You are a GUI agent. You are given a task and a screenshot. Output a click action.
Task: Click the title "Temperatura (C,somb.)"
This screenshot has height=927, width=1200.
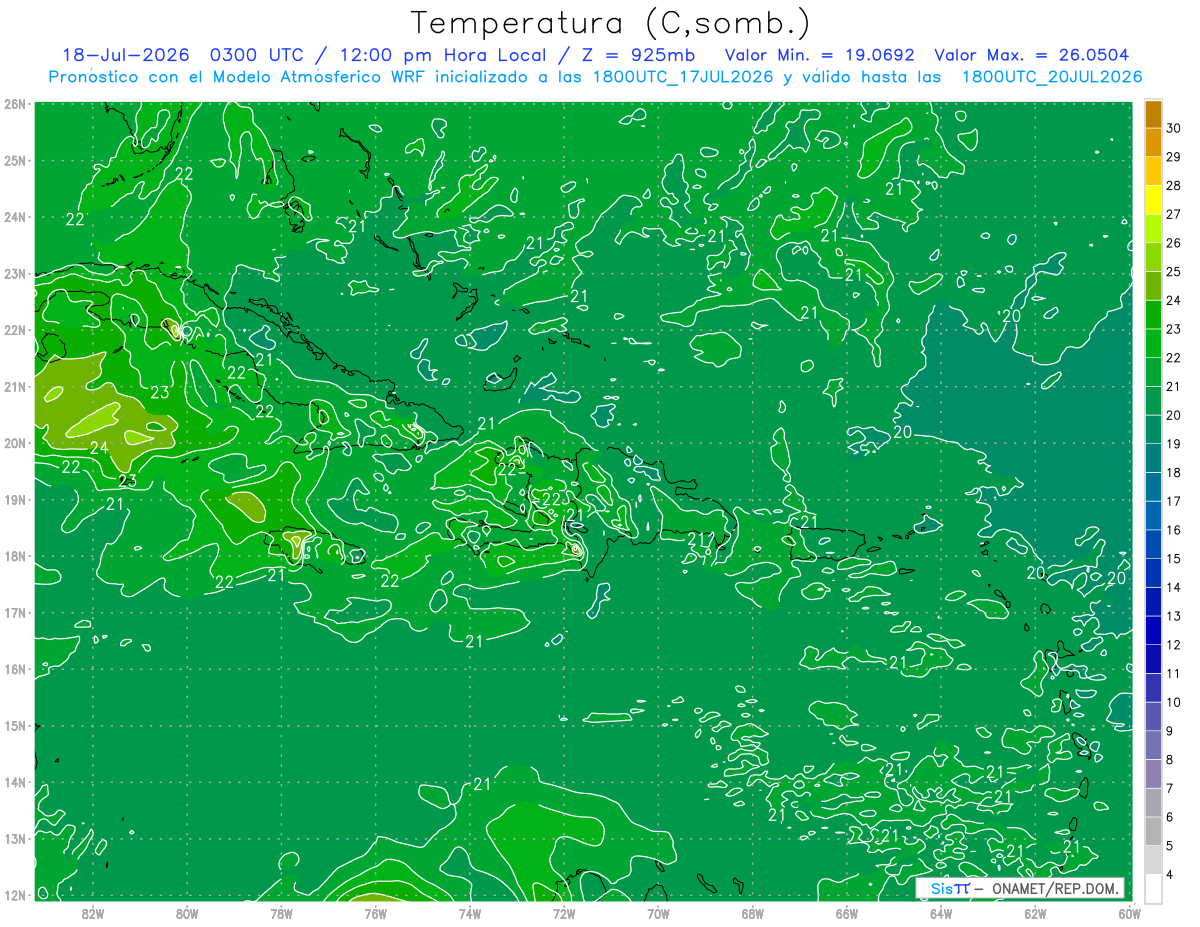click(610, 23)
